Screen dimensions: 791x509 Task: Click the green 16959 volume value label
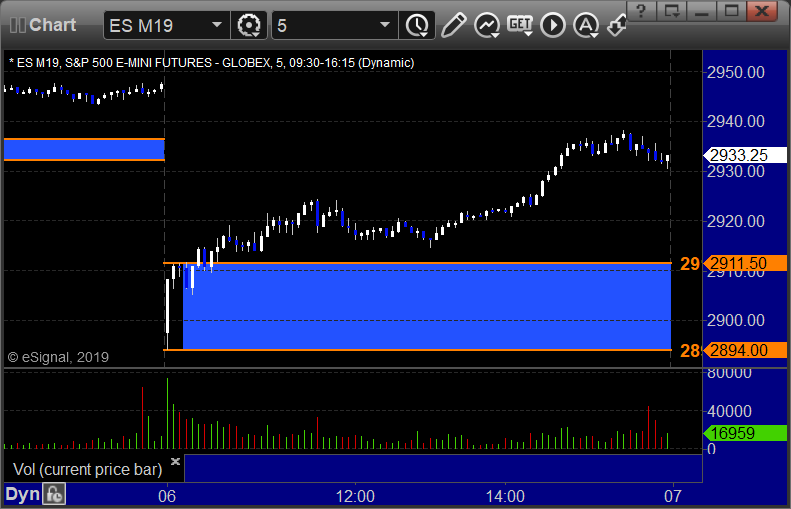click(745, 433)
